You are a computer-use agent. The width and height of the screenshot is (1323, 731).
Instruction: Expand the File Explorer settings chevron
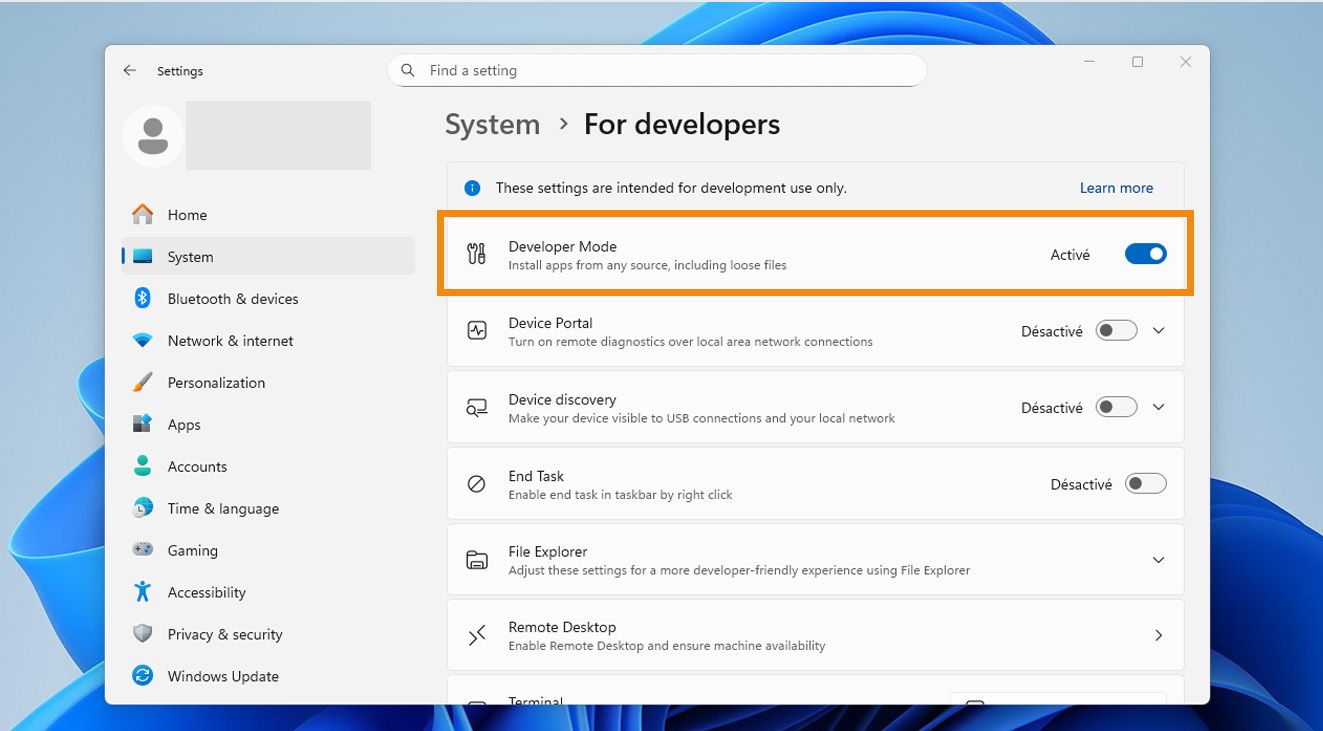tap(1159, 560)
